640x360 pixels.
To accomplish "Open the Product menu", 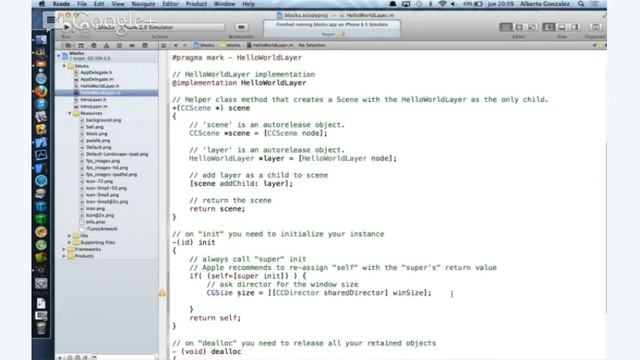I will [196, 4].
